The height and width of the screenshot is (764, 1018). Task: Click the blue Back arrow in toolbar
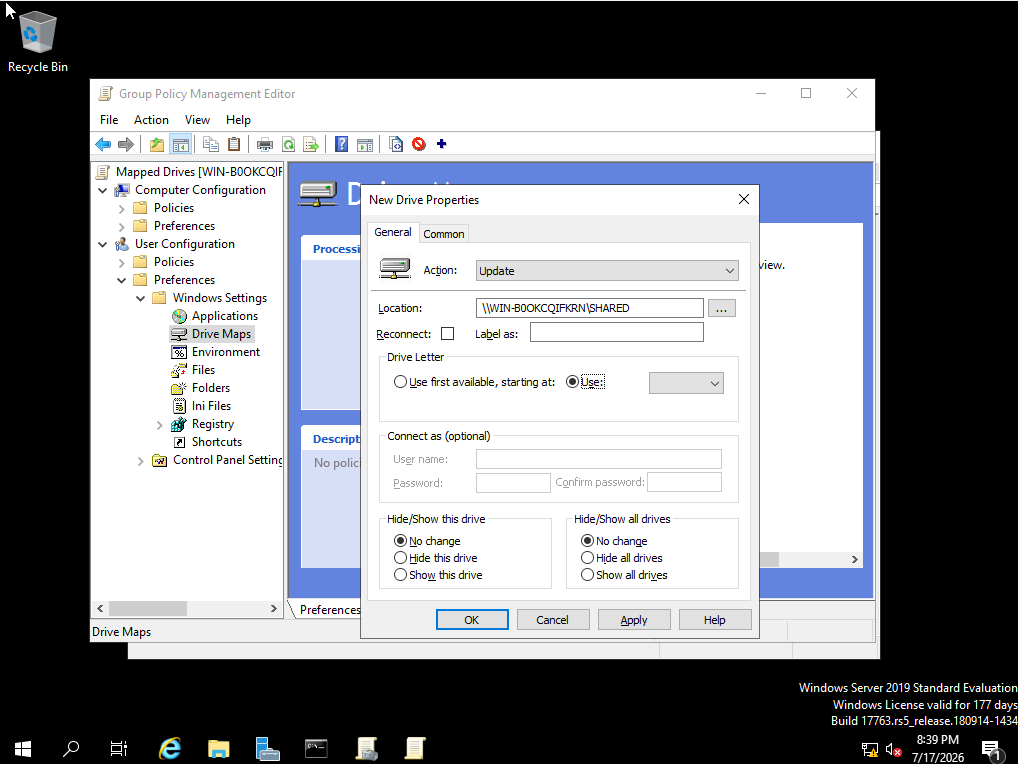click(x=103, y=144)
